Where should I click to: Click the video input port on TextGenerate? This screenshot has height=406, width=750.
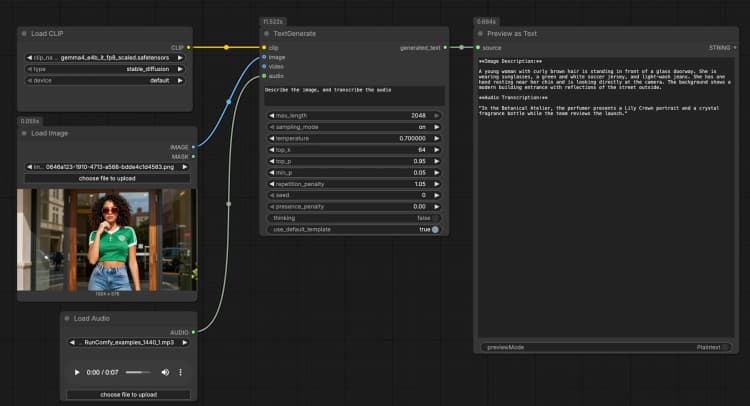pyautogui.click(x=264, y=66)
